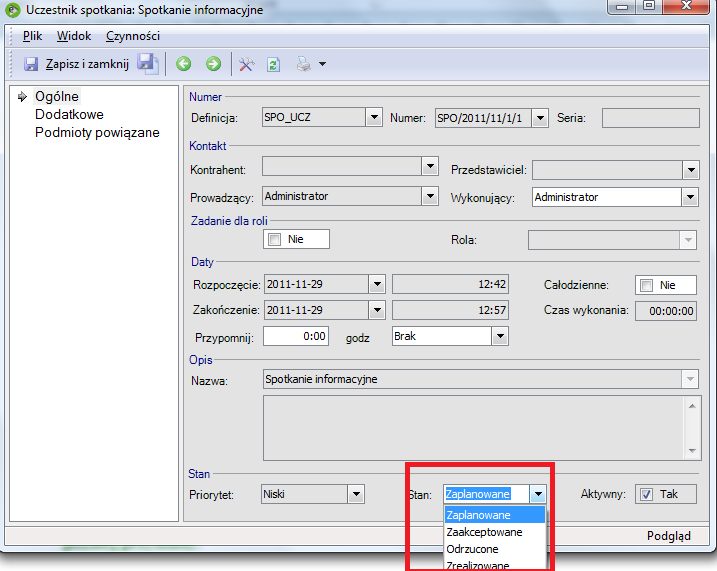This screenshot has width=717, height=571.
Task: Click the Rozpoczęcie time field 12:42
Action: [x=450, y=284]
